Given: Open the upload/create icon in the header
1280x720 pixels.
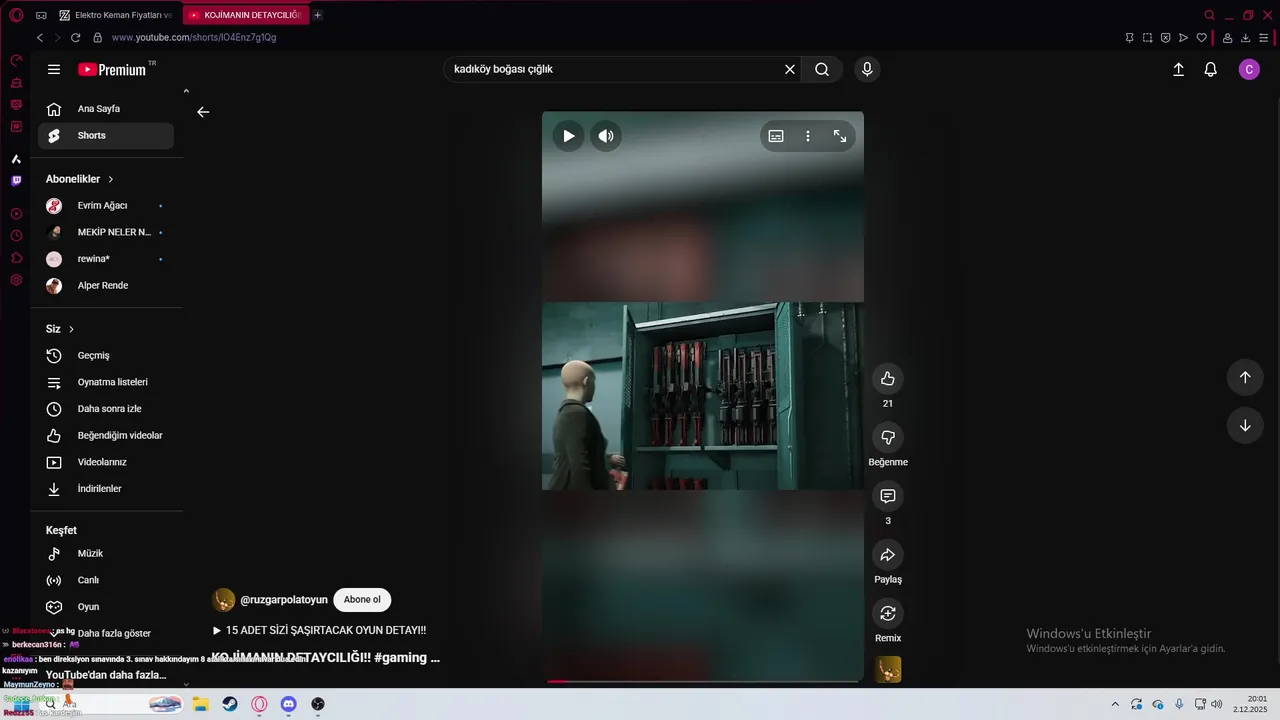Looking at the screenshot, I should point(1178,69).
